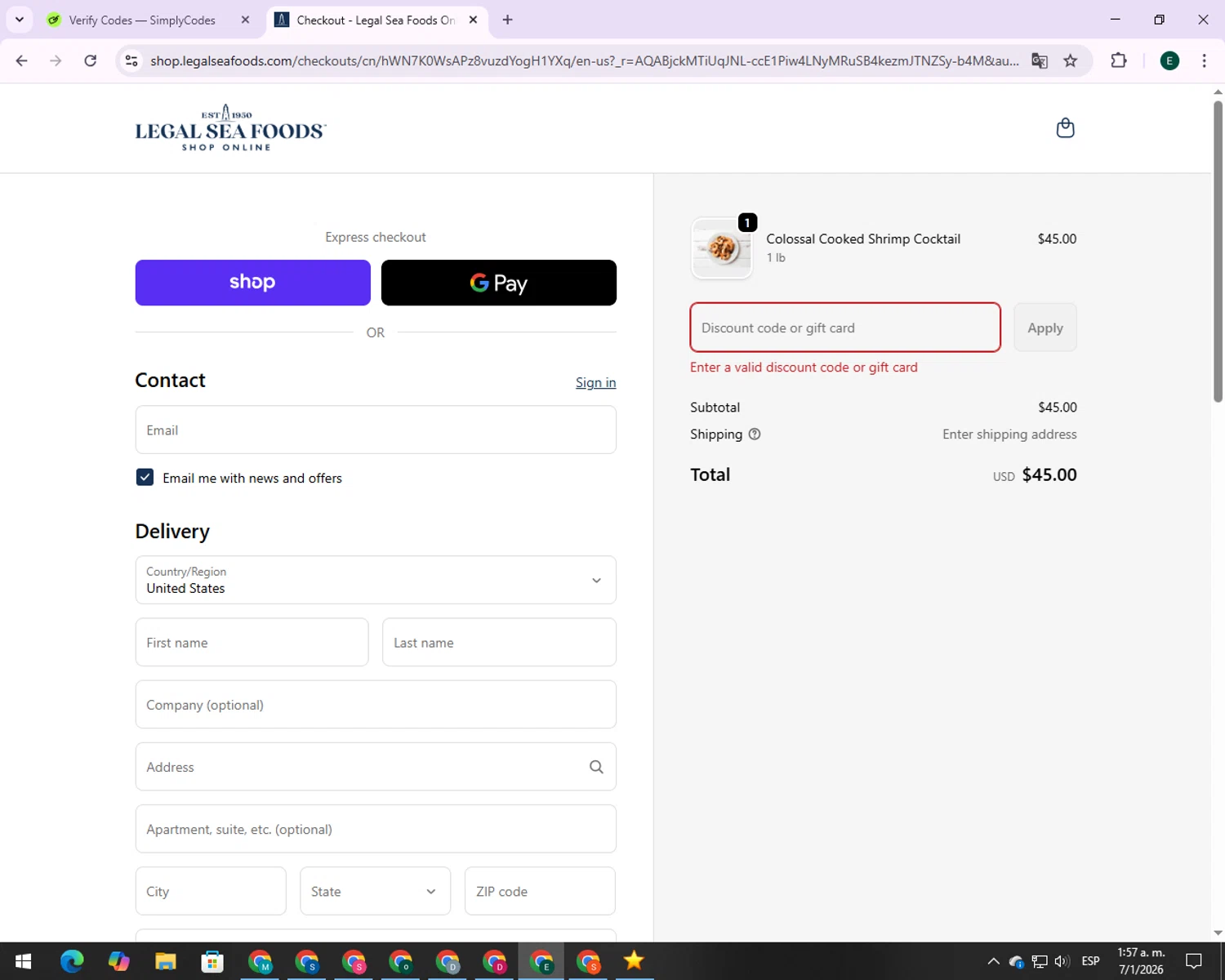Click the Colossal Cooked Shrimp Cocktail thumbnail
Screen dimensions: 1225x980
[722, 248]
